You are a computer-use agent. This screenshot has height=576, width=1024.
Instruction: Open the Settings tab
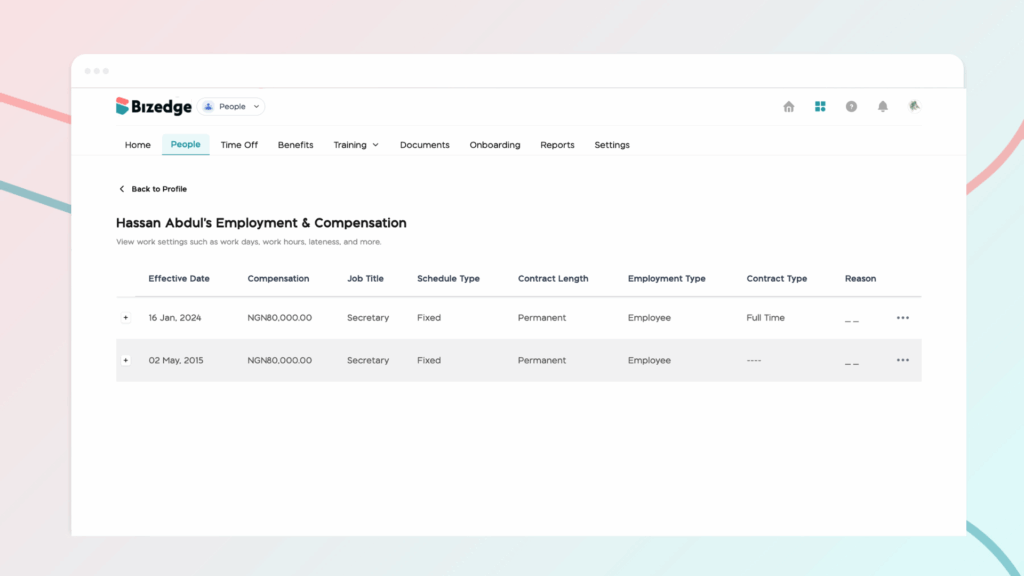tap(612, 145)
